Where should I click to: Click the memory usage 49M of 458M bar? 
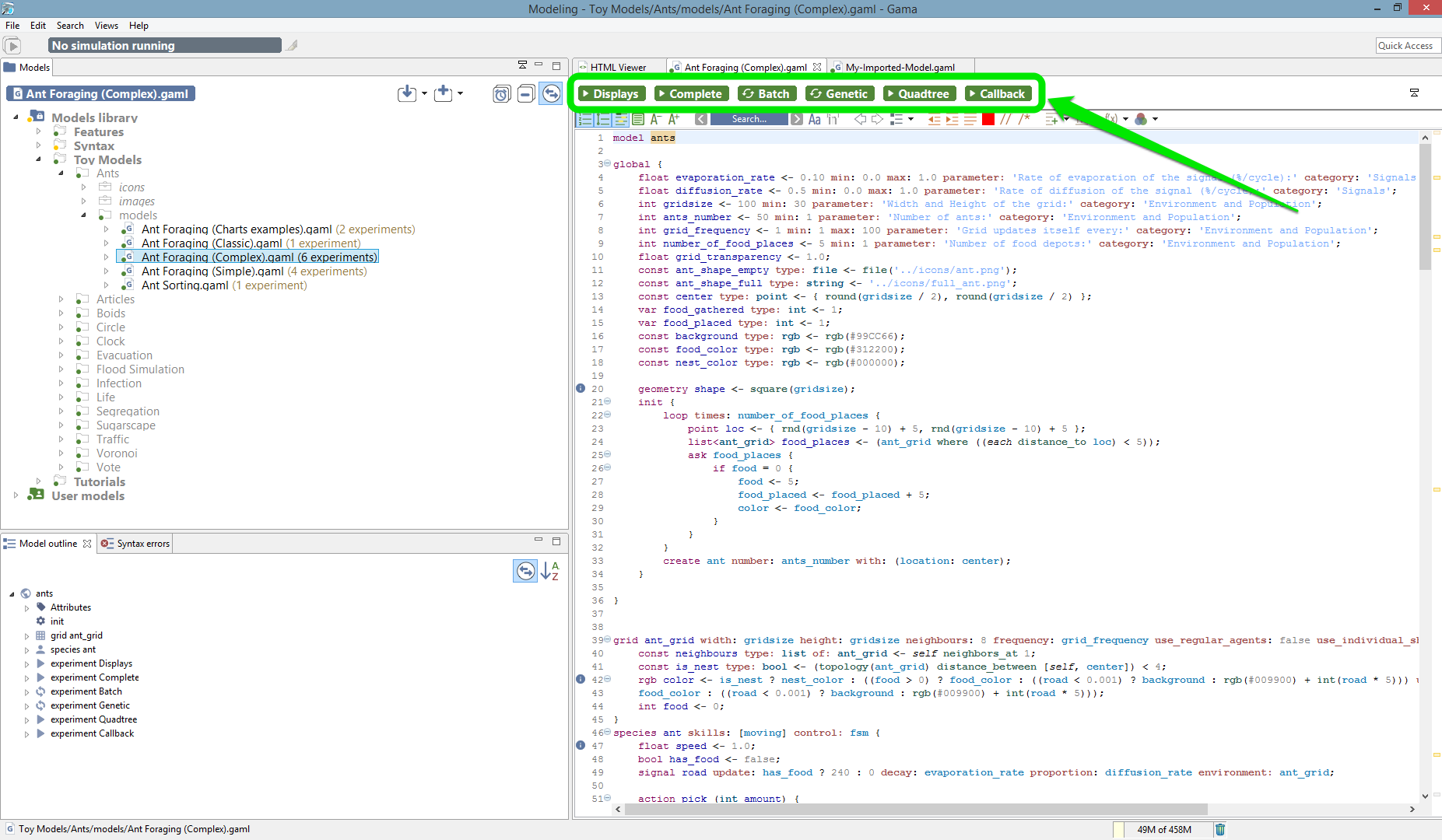tap(1163, 829)
